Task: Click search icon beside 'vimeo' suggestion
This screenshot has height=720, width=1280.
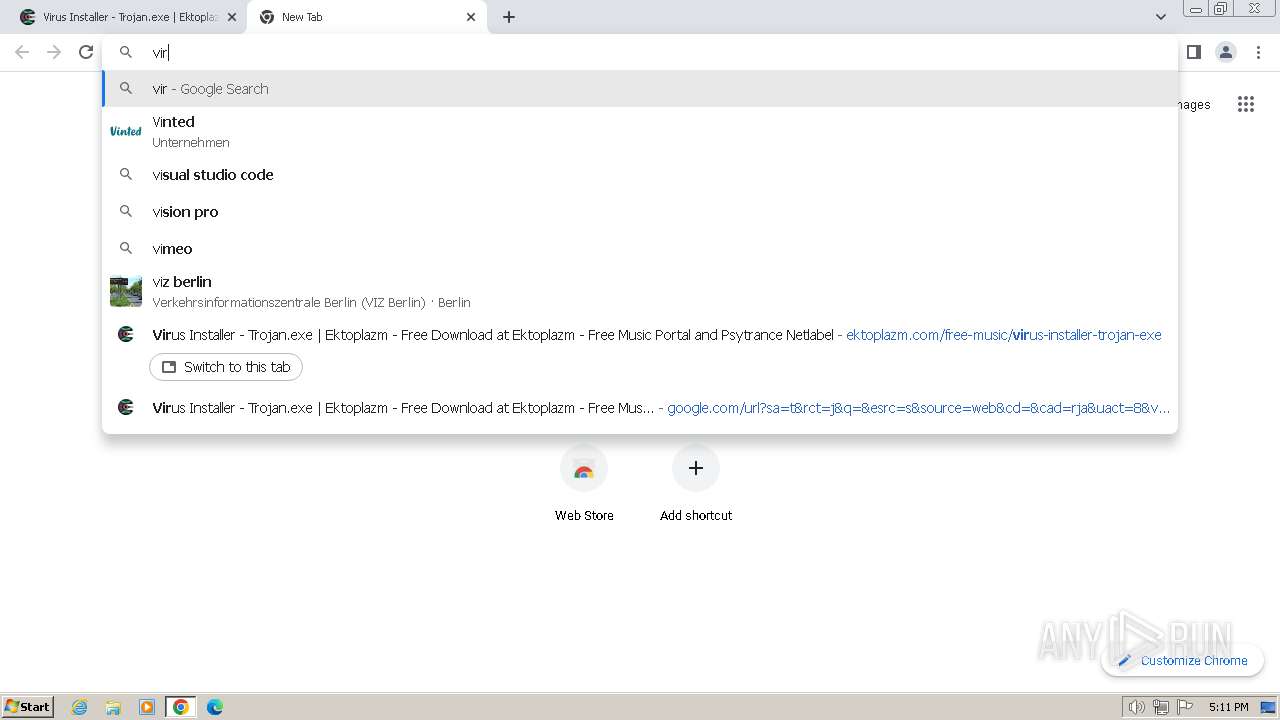Action: click(x=126, y=248)
